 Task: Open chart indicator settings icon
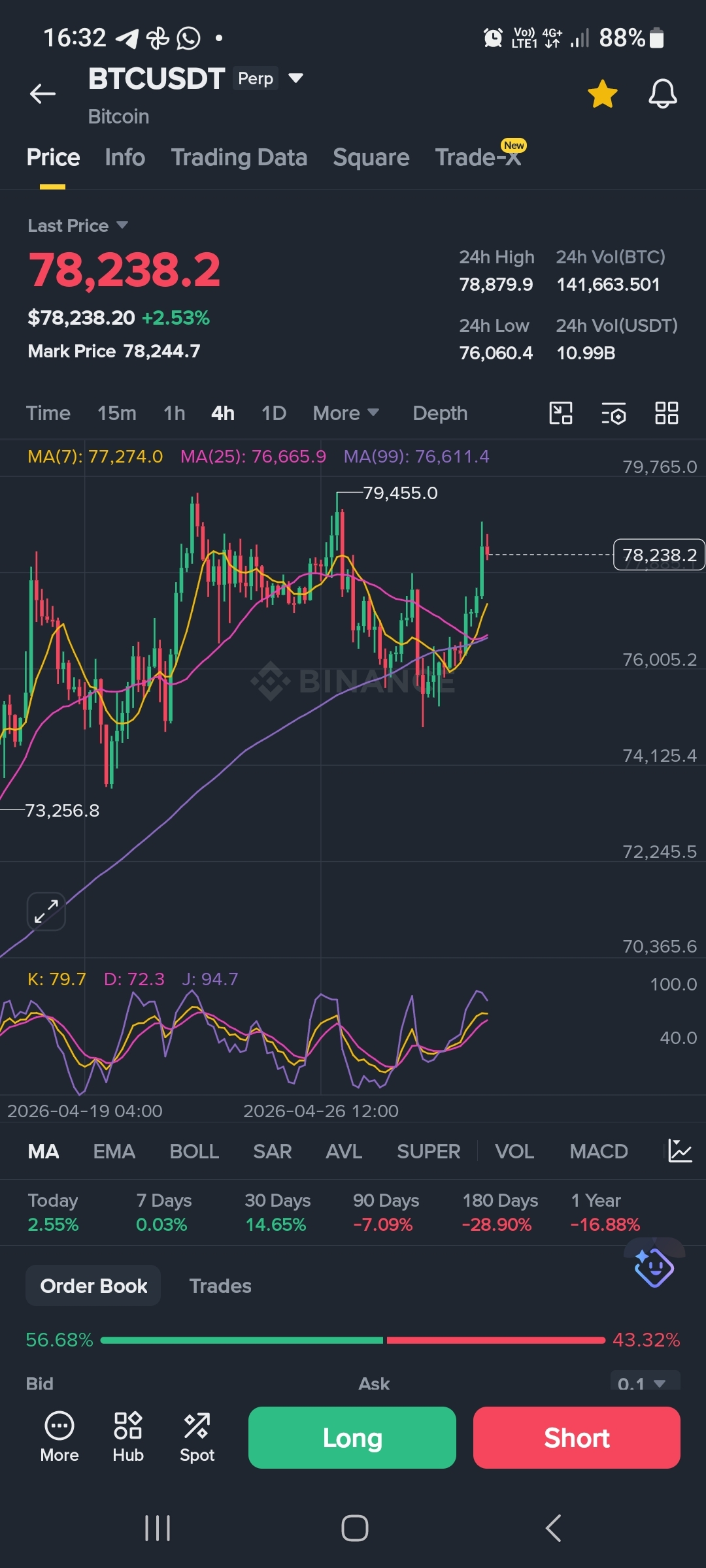click(x=613, y=413)
